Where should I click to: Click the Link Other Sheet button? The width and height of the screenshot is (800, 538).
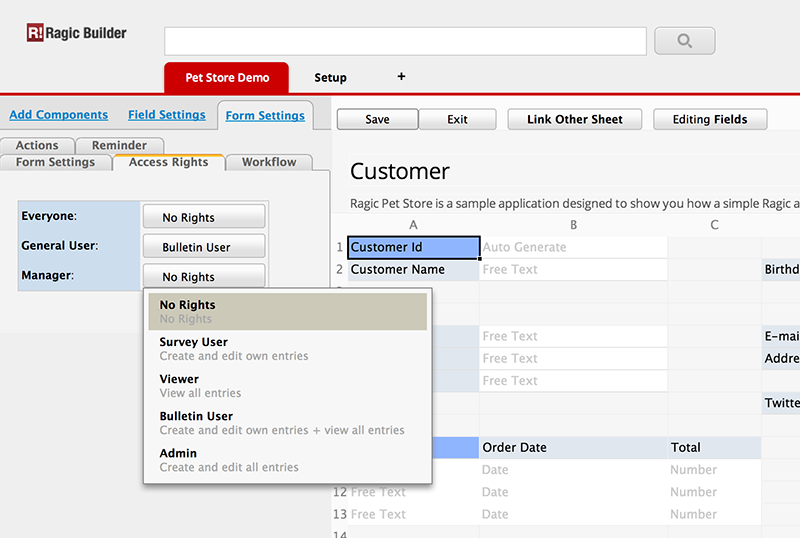(574, 119)
